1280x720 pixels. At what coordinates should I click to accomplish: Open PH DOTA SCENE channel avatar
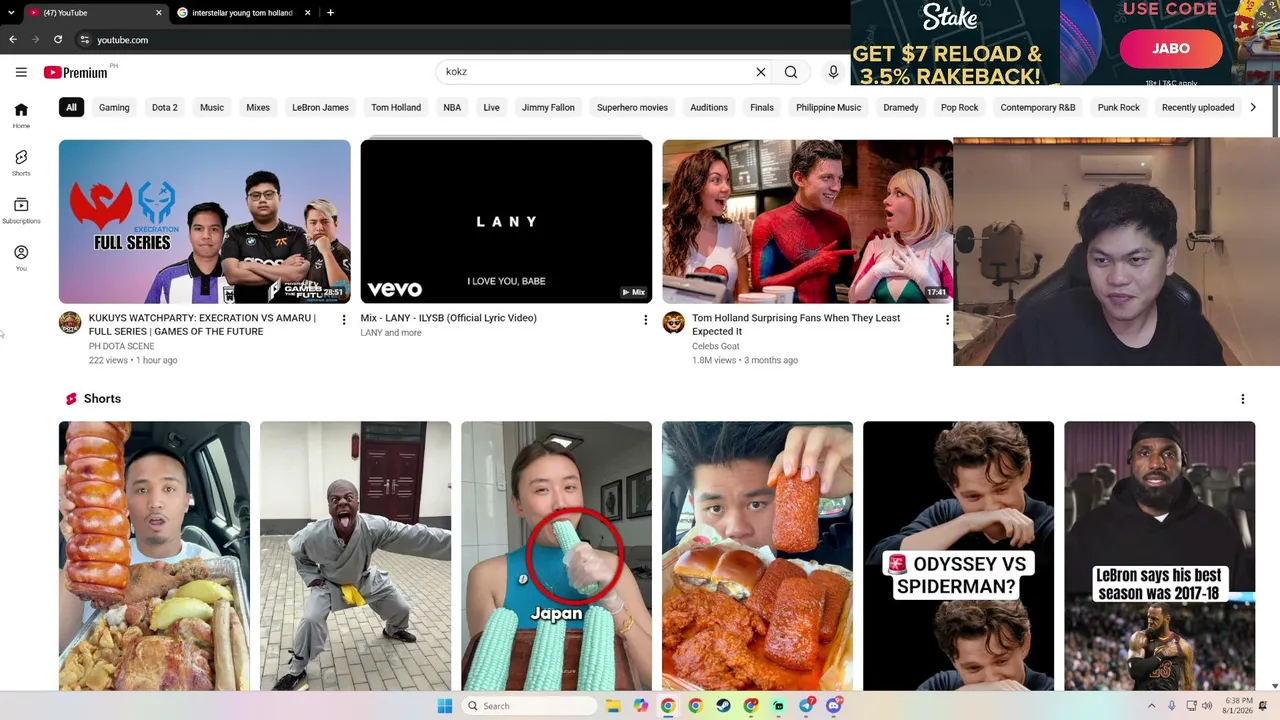(70, 323)
